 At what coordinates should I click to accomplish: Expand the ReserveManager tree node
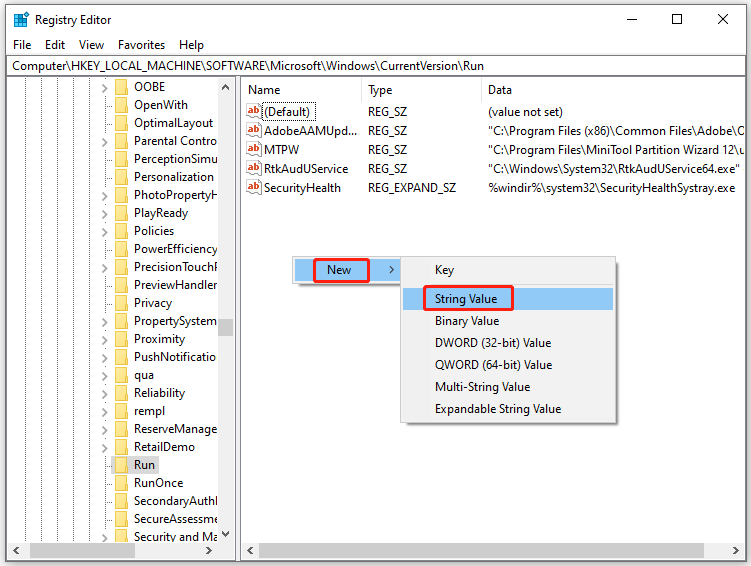[104, 430]
